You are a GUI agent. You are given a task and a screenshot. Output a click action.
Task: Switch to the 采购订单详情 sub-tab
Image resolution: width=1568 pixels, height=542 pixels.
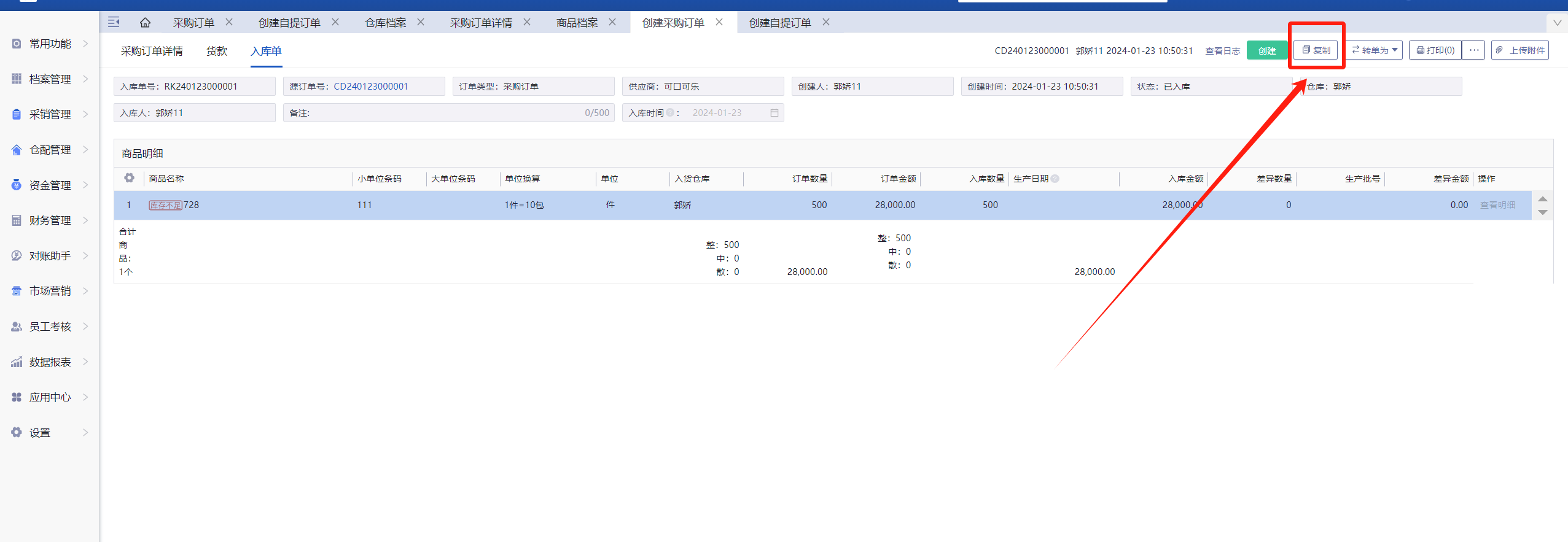click(152, 51)
